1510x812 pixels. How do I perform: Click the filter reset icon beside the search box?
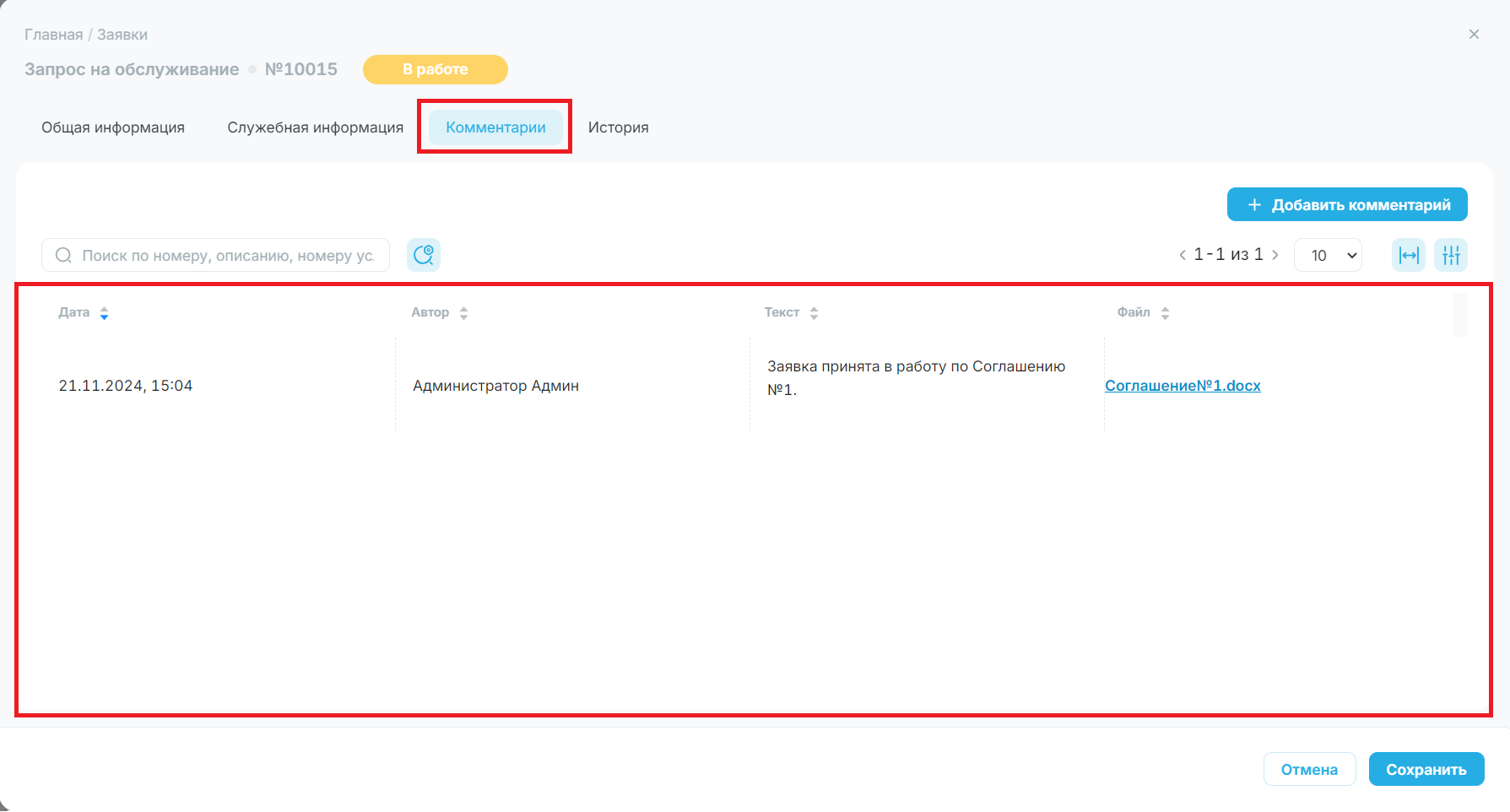(x=424, y=255)
